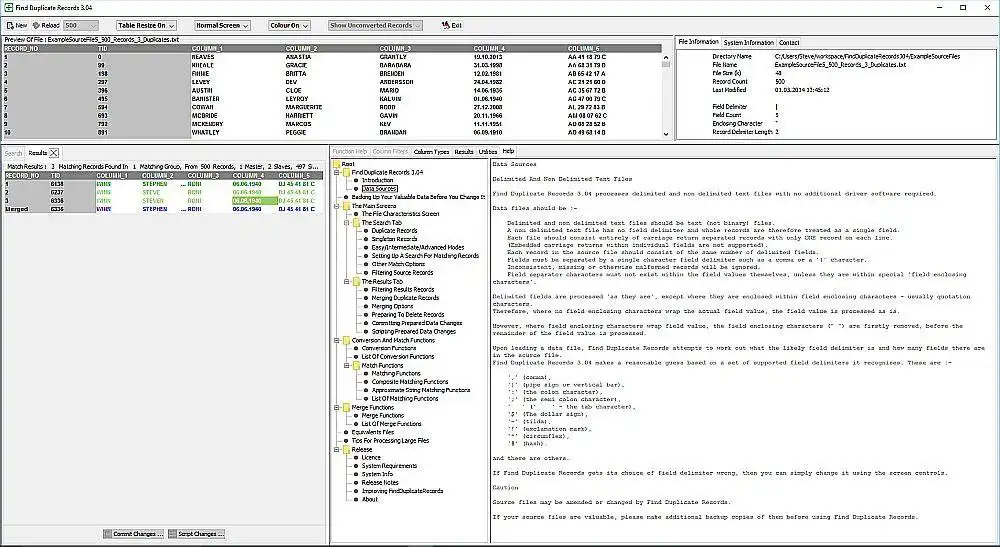Open the 500 record count dropdown
This screenshot has width=1000, height=547.
point(81,26)
